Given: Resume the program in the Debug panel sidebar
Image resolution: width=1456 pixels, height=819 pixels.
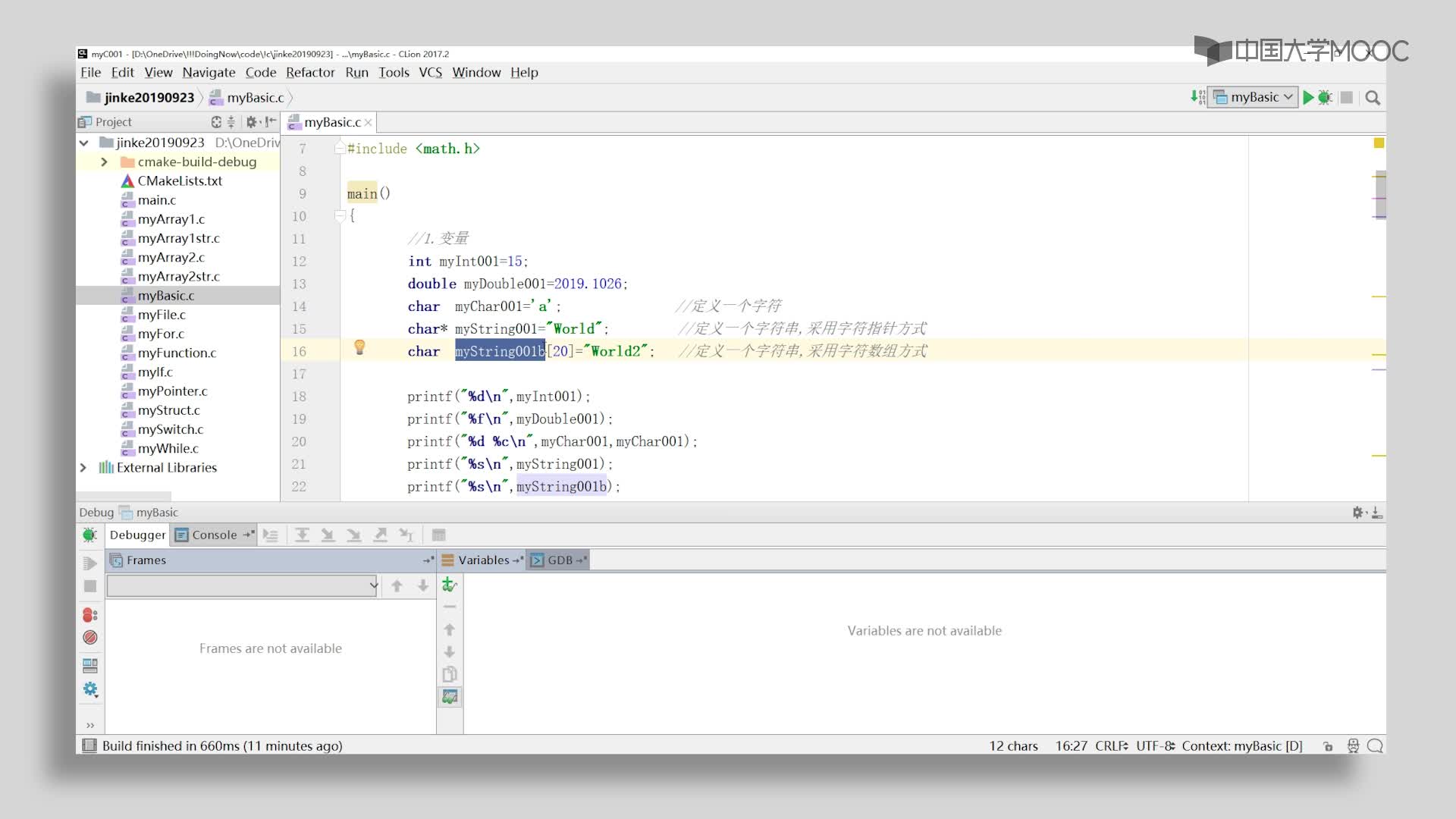Looking at the screenshot, I should (x=90, y=563).
